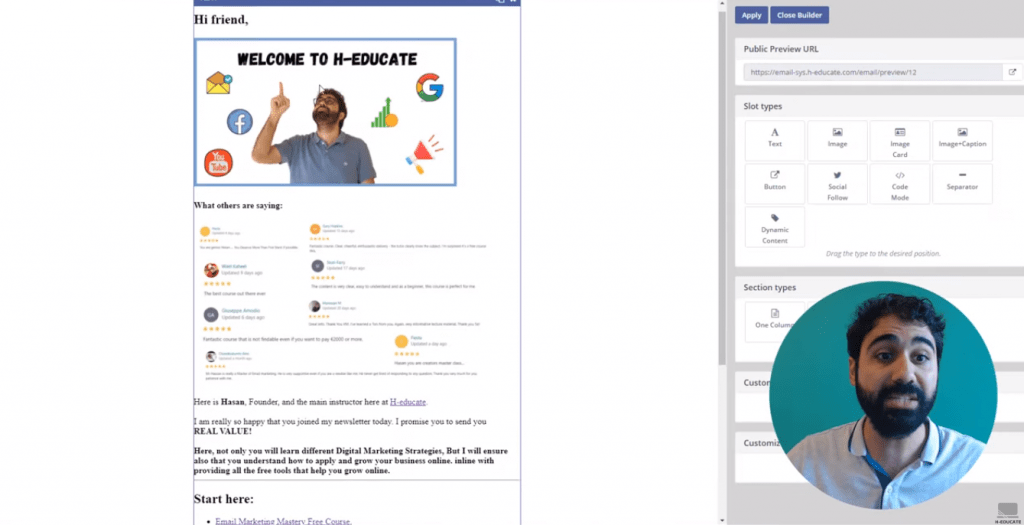Click the 'What others are saying:' text
Viewport: 1024px width, 525px height.
click(238, 206)
